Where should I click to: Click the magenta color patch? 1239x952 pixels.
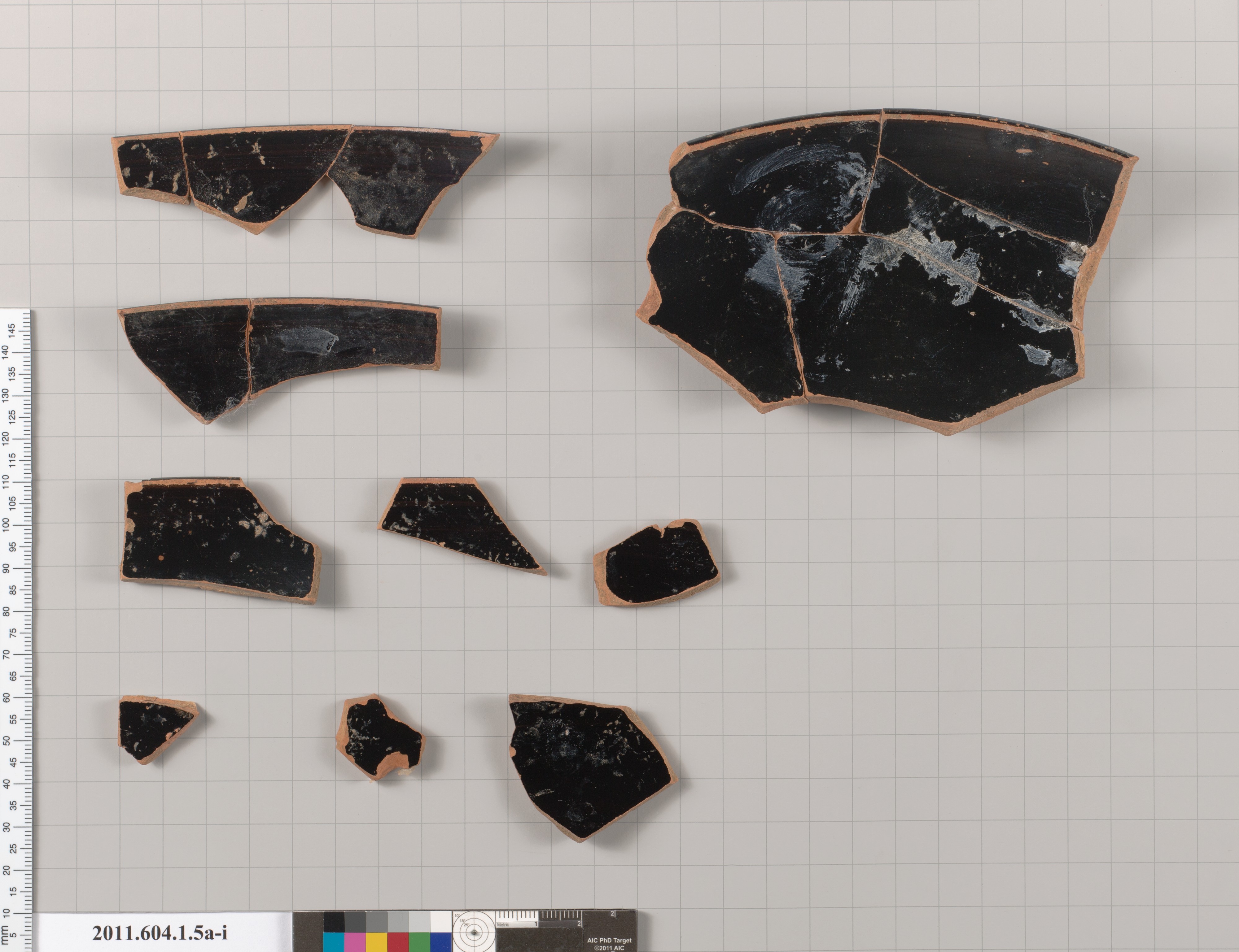click(x=355, y=942)
